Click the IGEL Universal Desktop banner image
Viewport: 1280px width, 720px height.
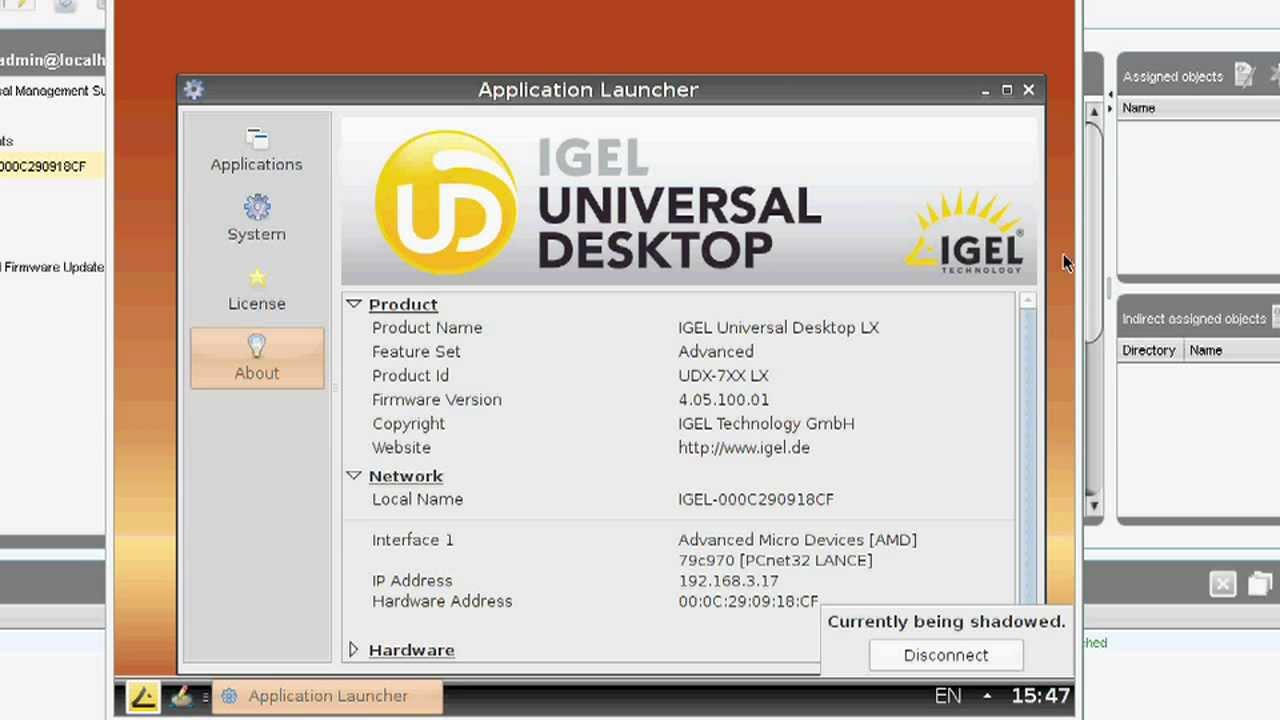689,202
